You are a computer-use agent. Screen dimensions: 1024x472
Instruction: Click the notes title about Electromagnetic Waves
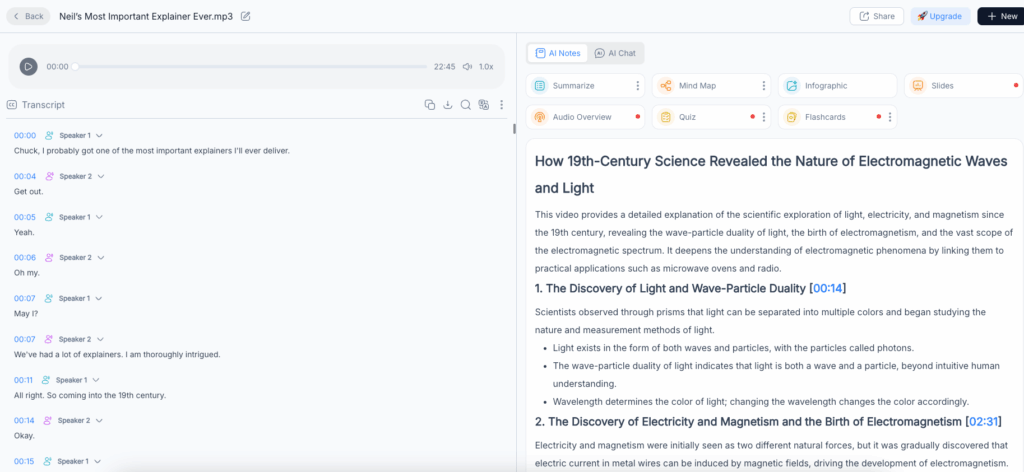pos(771,175)
